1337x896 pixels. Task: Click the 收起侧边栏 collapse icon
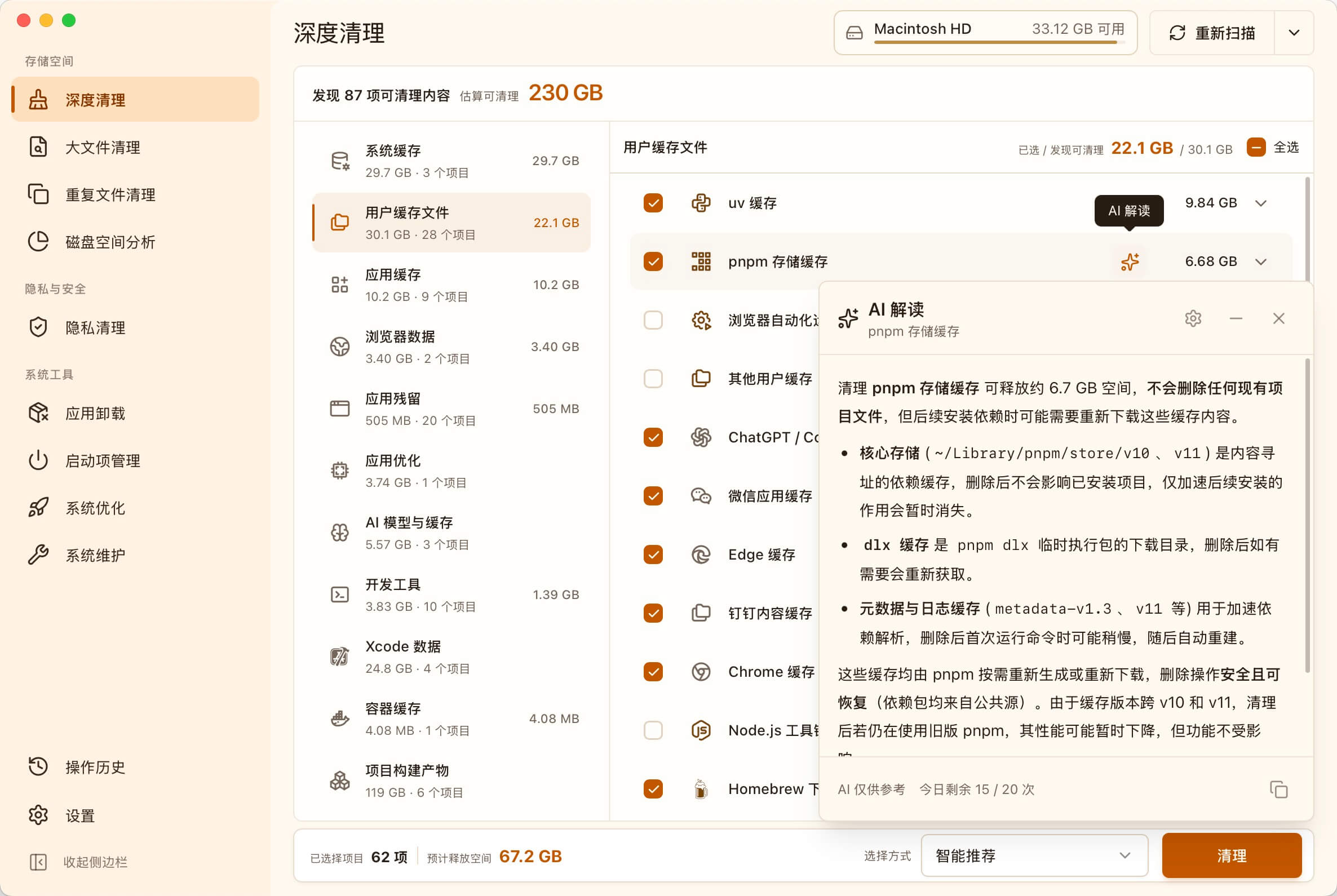click(38, 862)
